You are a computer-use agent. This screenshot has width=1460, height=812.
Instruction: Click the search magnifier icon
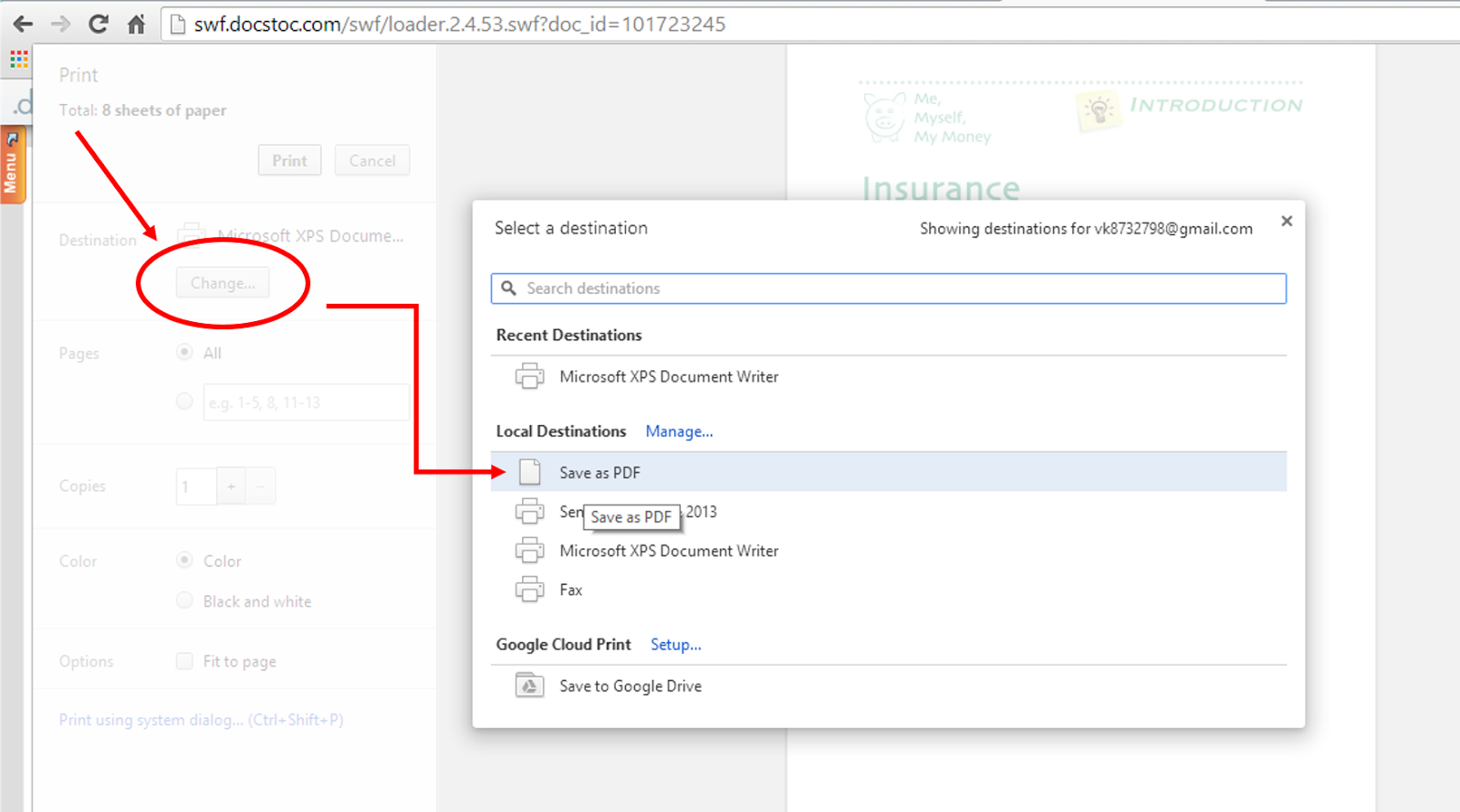coord(509,288)
